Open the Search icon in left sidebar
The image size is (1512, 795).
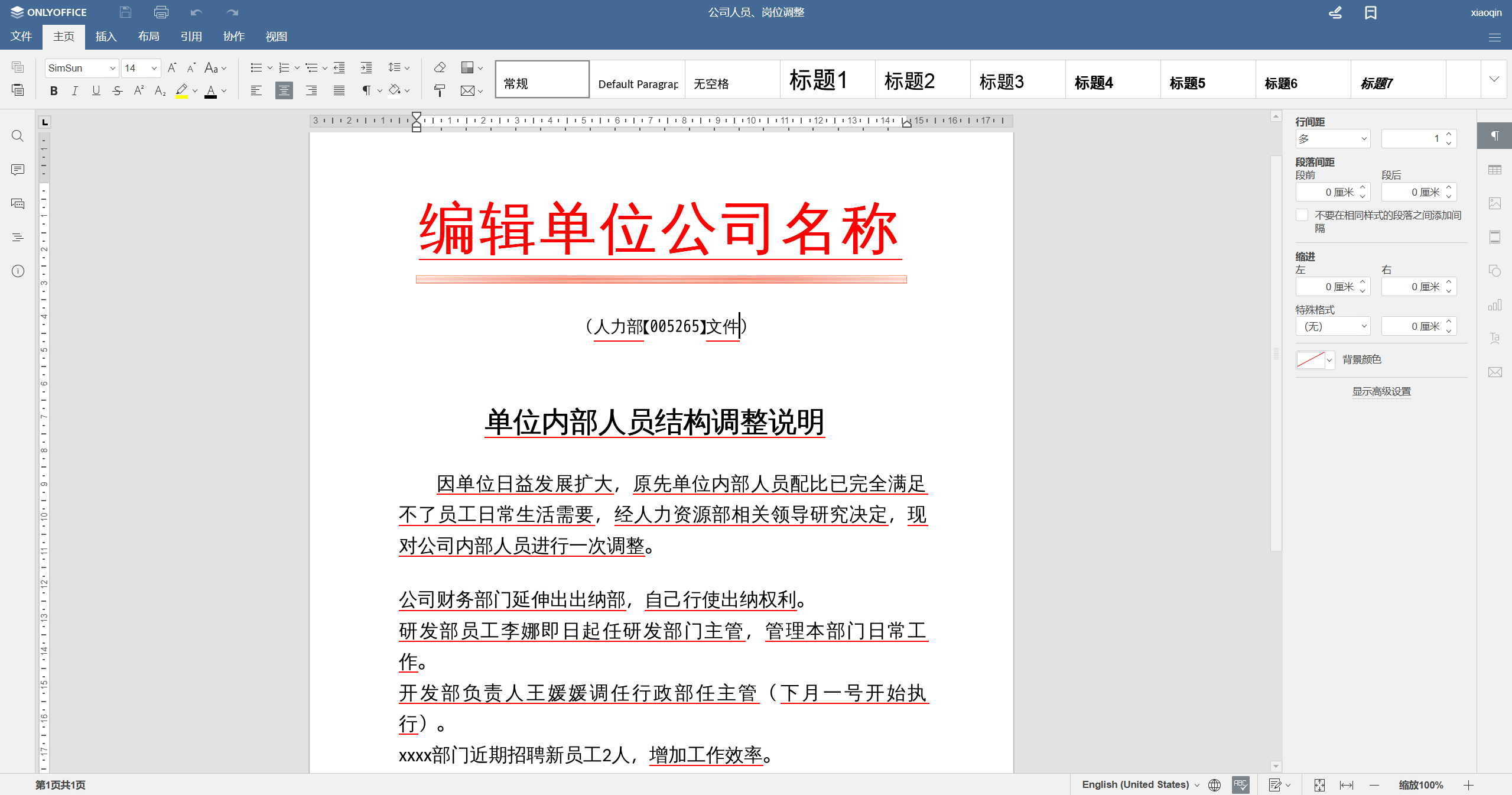point(18,136)
